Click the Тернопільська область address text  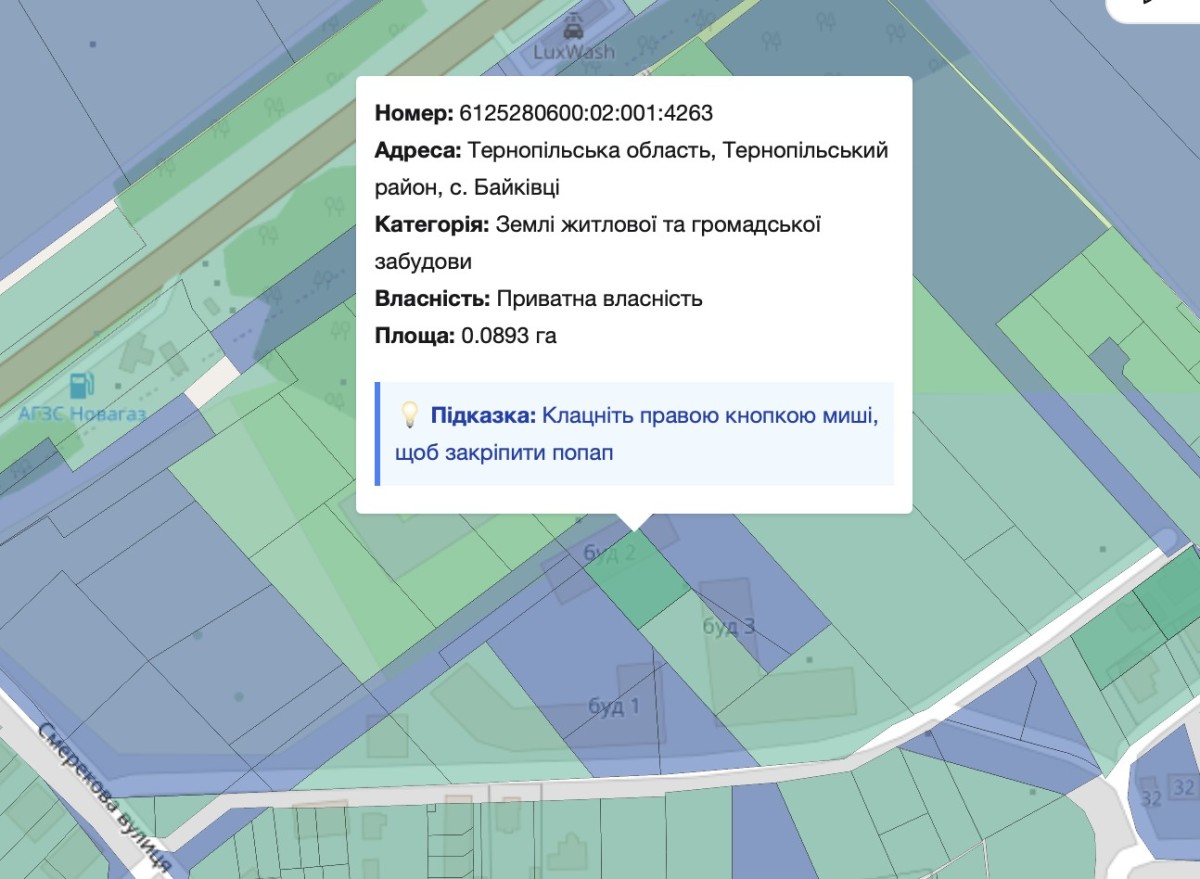point(590,150)
